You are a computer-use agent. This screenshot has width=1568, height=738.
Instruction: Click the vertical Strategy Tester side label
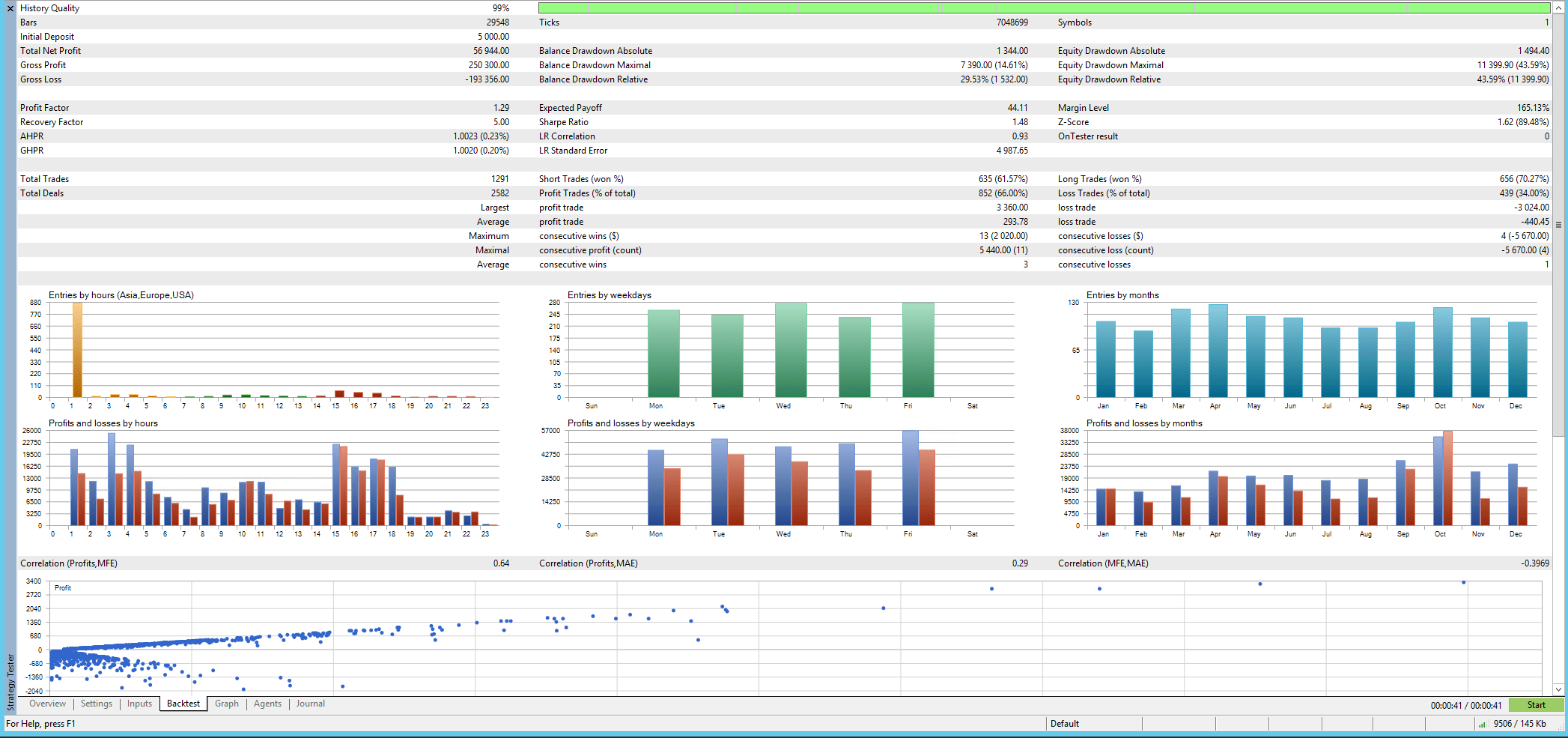10,680
